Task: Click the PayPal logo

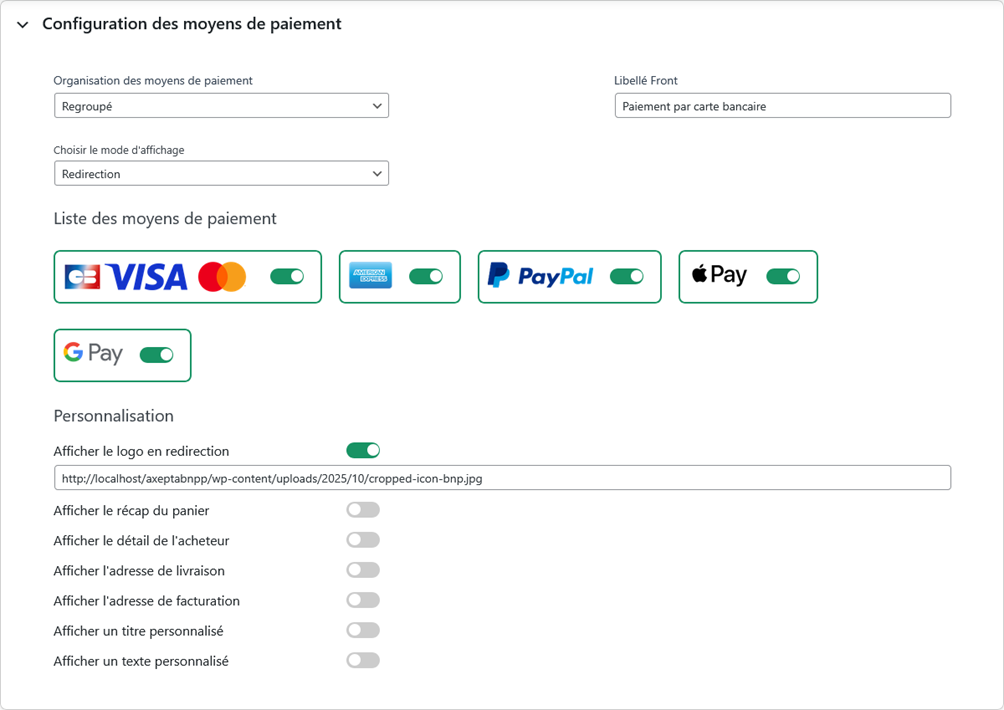Action: [x=541, y=276]
